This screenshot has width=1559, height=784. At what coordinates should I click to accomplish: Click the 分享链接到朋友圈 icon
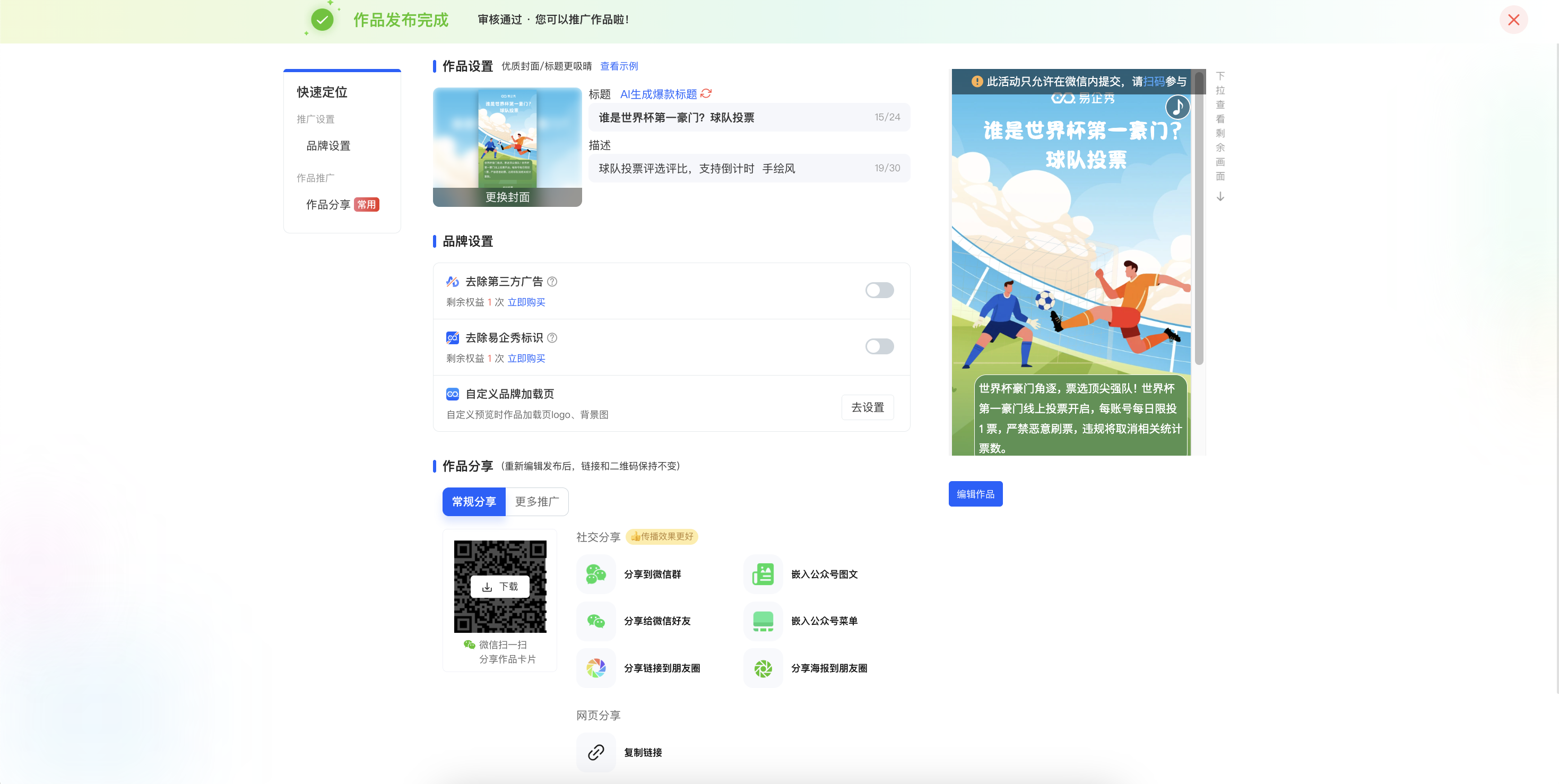pos(595,668)
